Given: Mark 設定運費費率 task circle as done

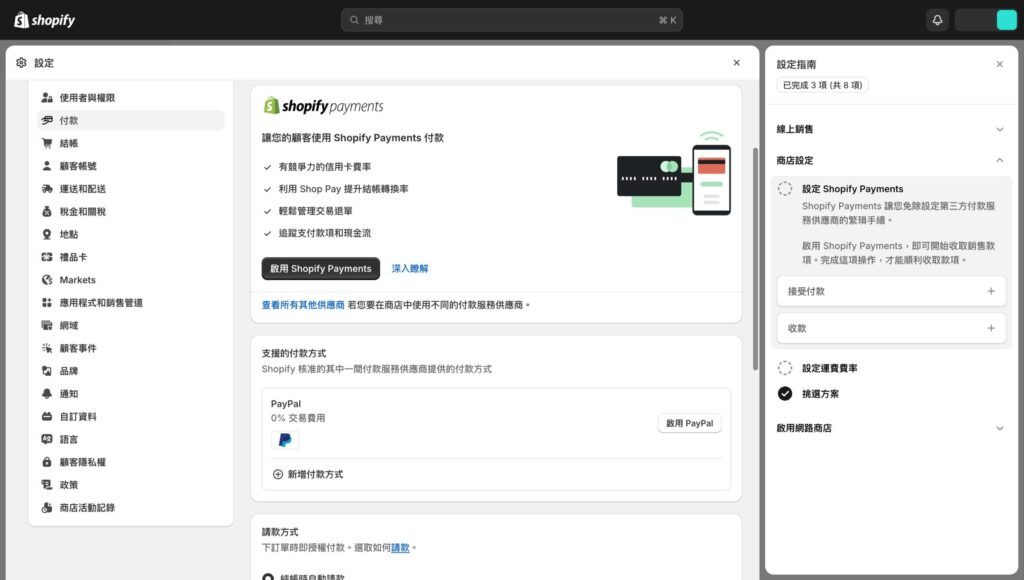Looking at the screenshot, I should (x=785, y=368).
